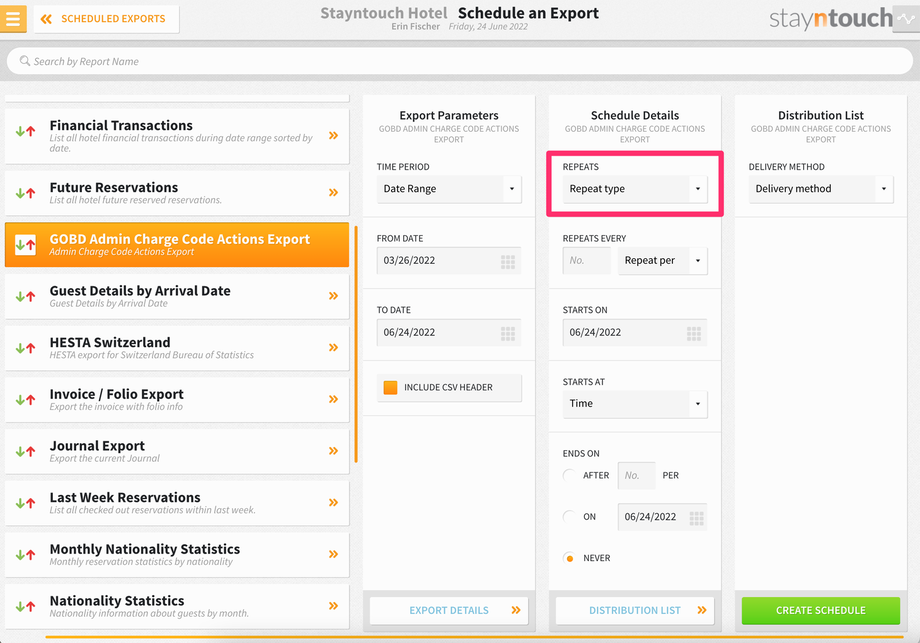Click the Invoice / Folio Export arrows icon
The image size is (920, 643).
[25, 400]
